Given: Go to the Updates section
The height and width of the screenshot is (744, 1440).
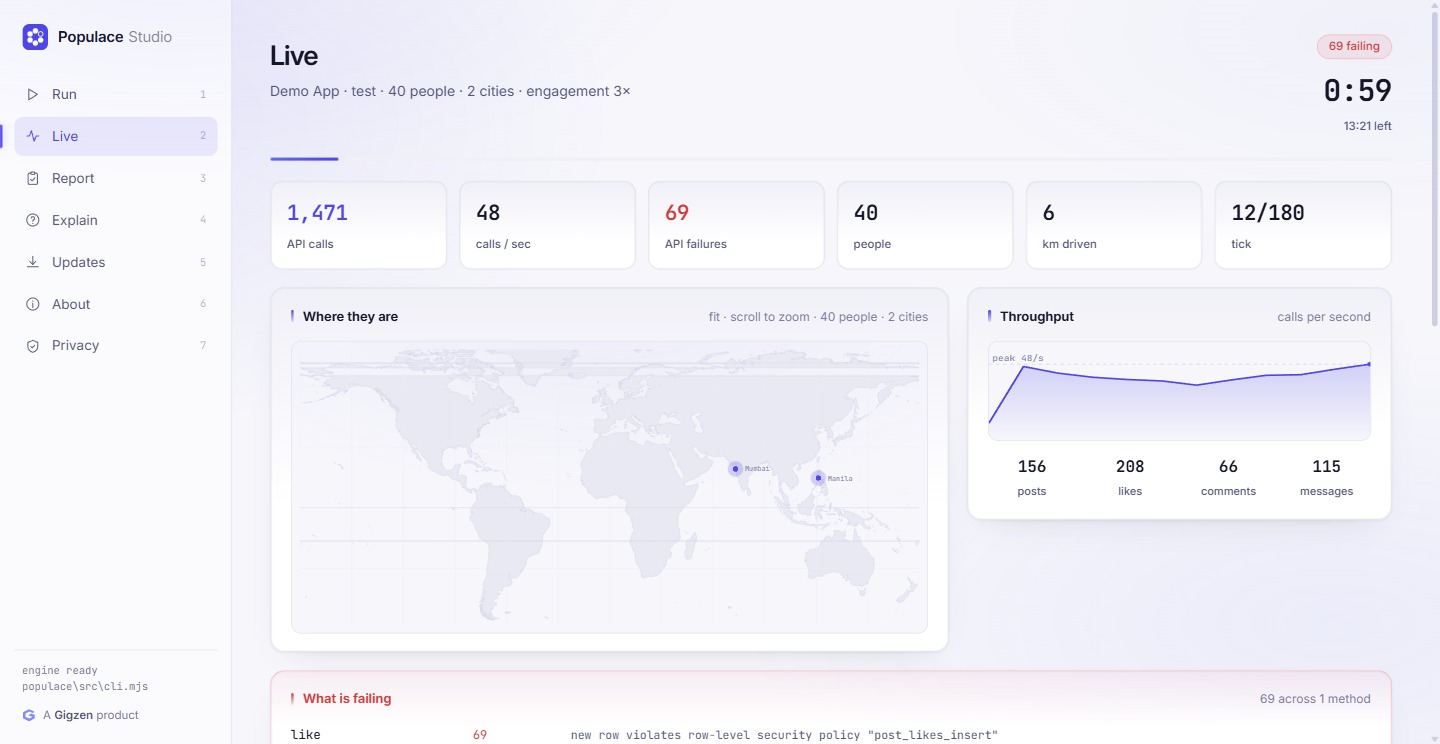Looking at the screenshot, I should [x=116, y=262].
